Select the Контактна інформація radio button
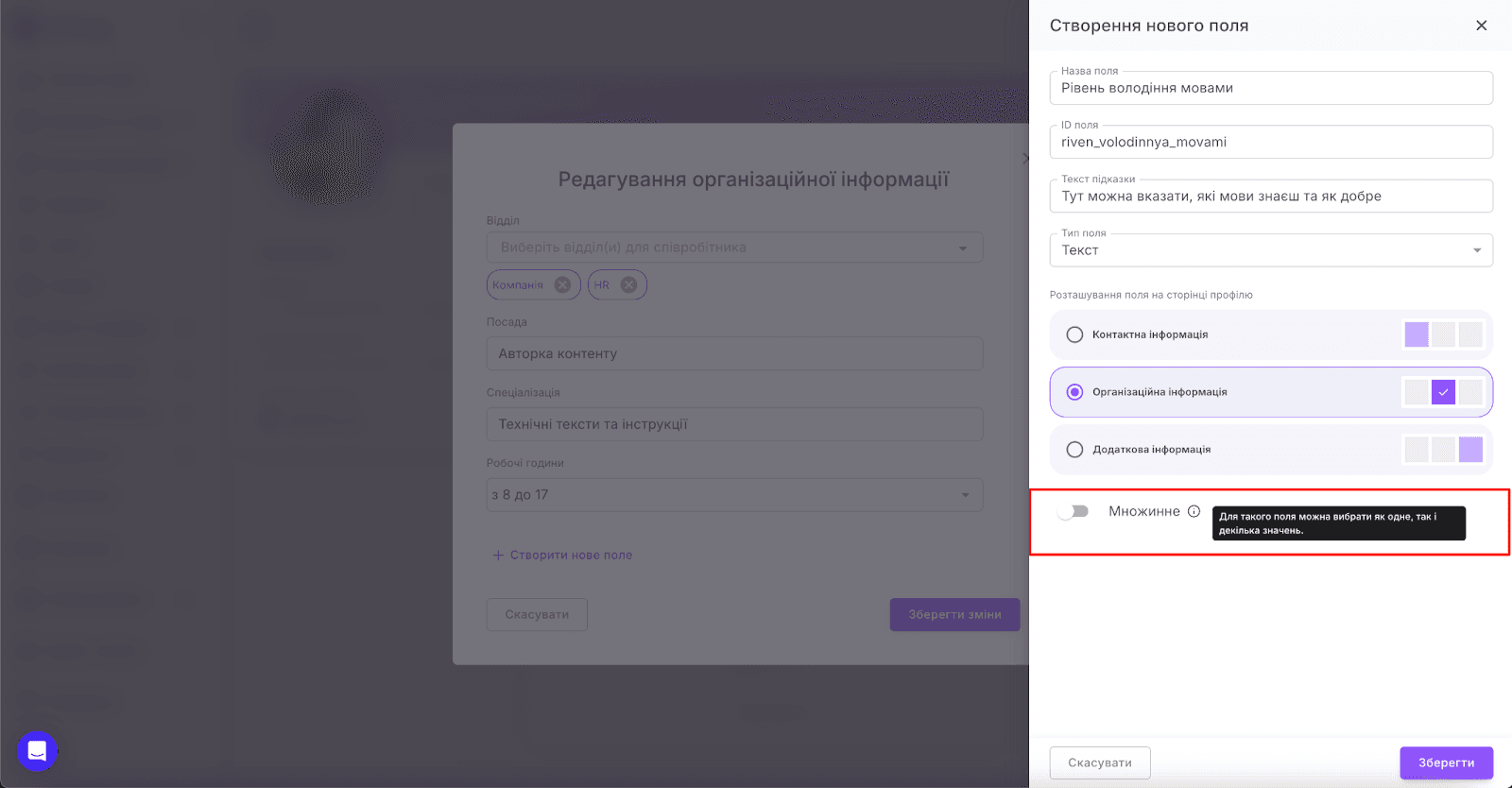 click(x=1074, y=334)
